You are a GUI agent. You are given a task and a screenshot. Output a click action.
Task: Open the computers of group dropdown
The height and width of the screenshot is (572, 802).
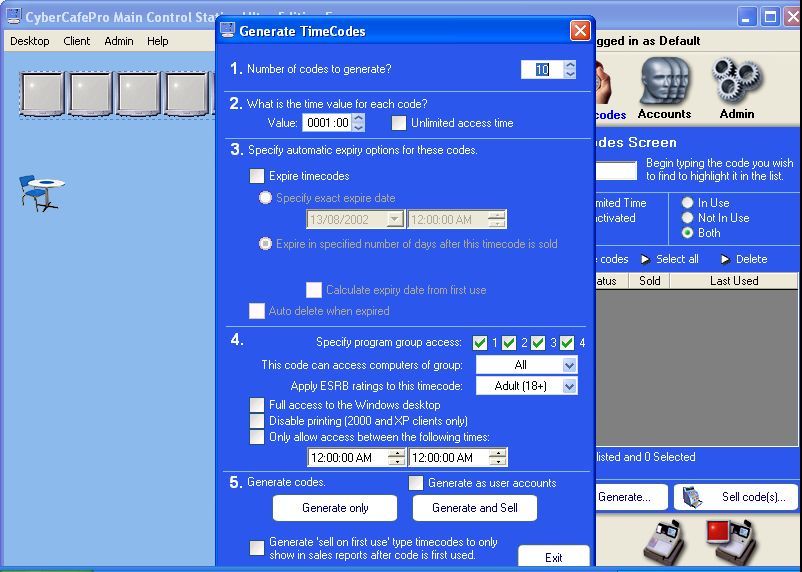pos(569,365)
